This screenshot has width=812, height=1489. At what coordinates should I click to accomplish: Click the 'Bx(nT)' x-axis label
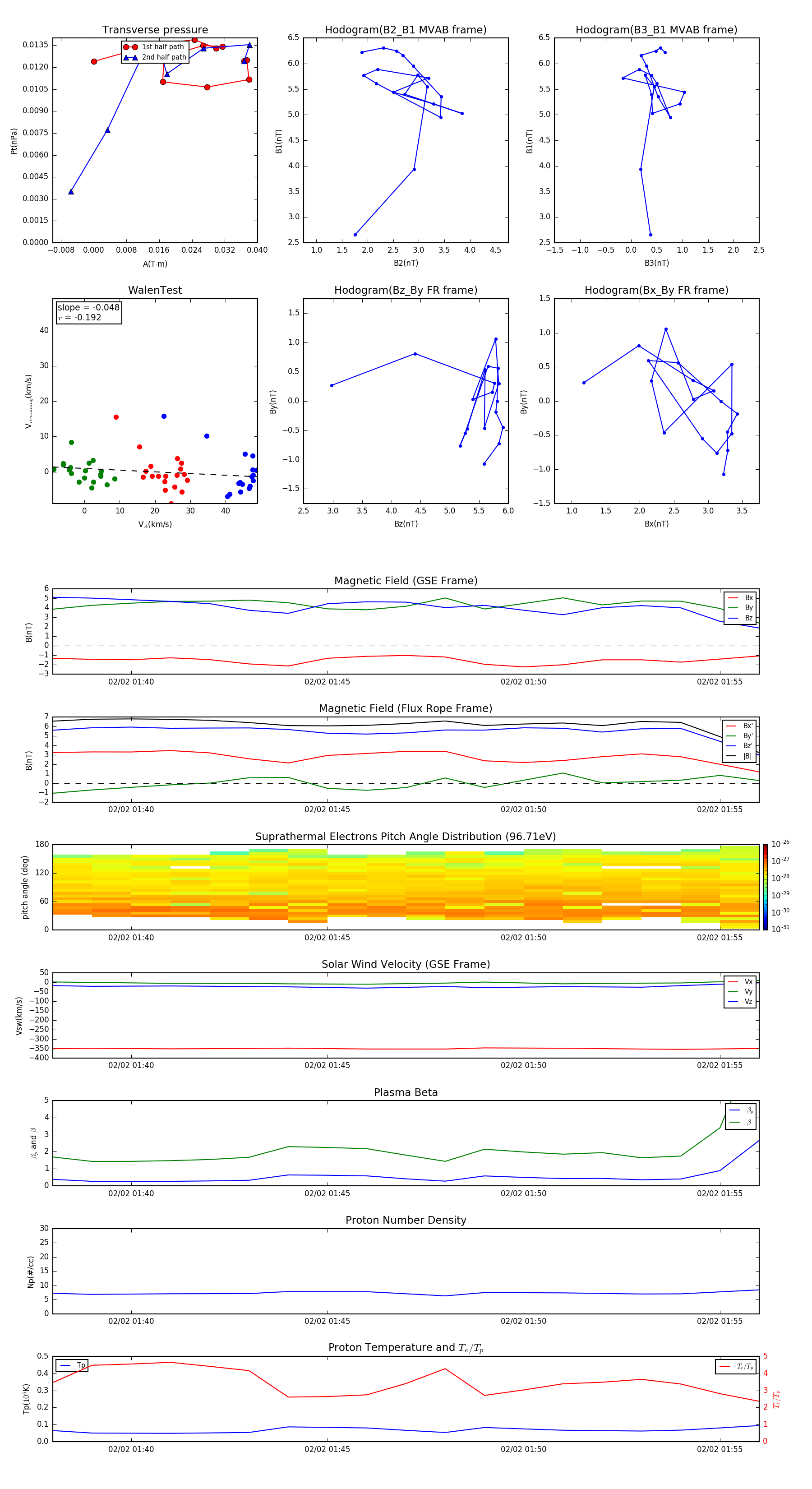click(x=656, y=524)
